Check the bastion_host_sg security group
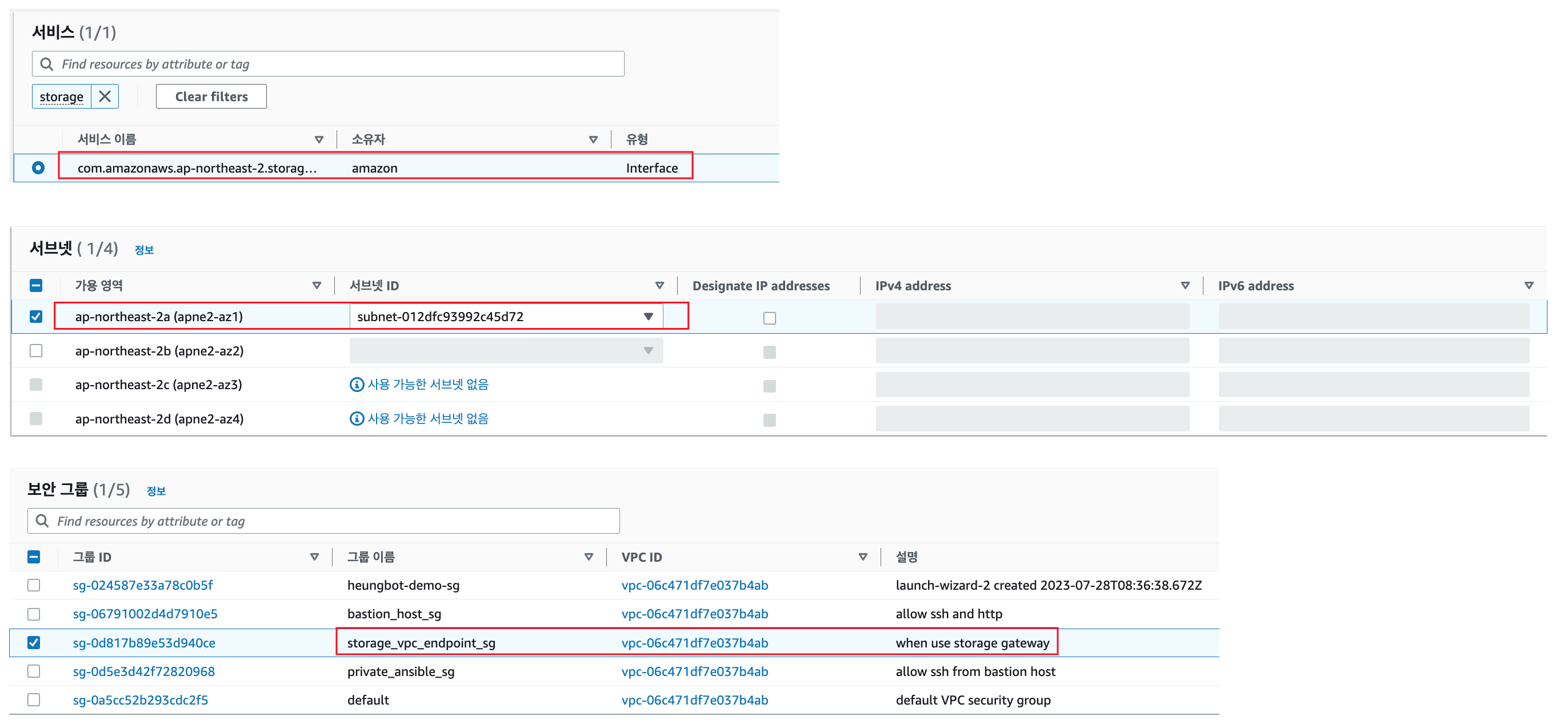Screen dimensions: 1568x728 (x=34, y=614)
